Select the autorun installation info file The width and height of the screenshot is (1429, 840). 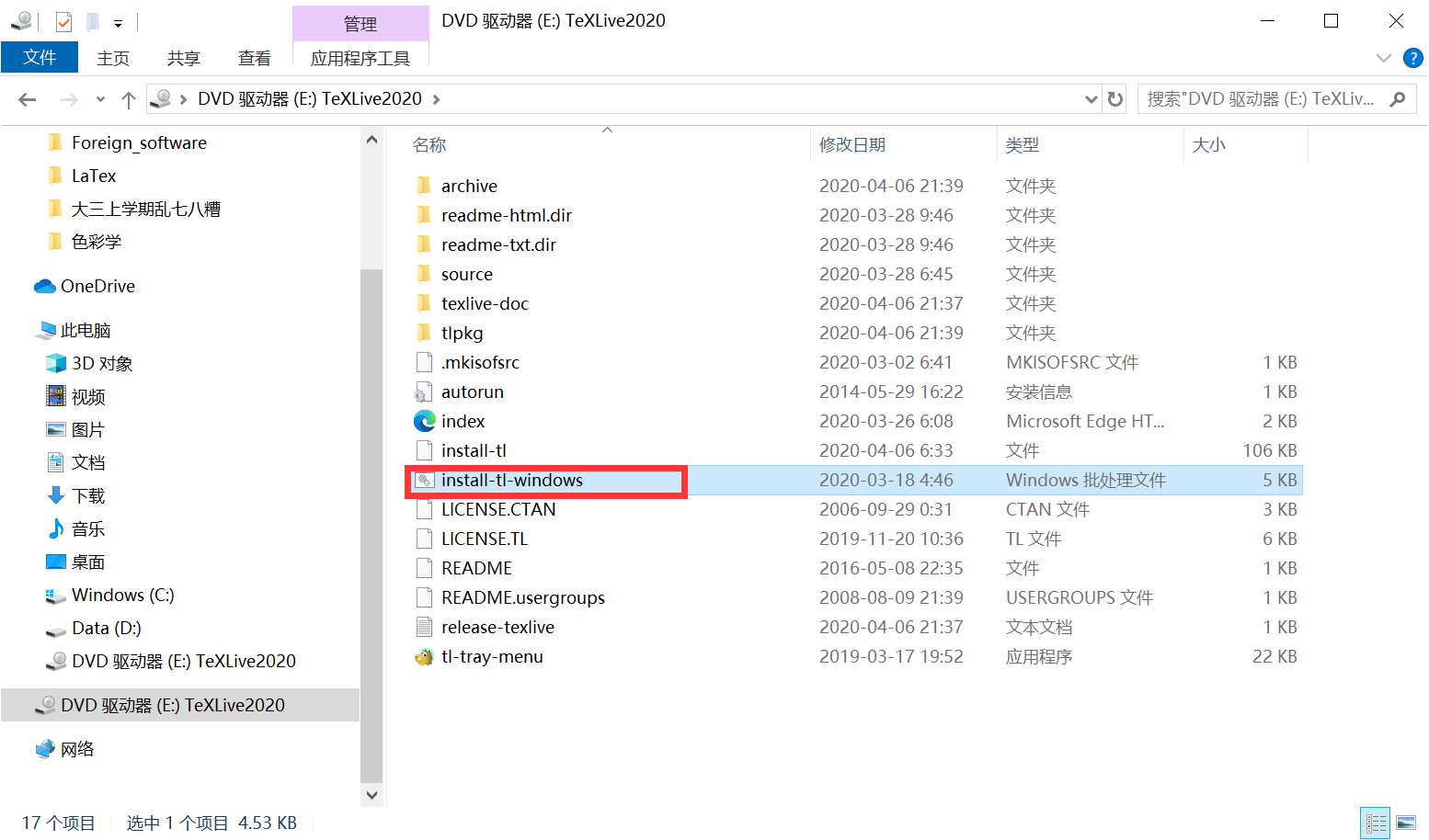pyautogui.click(x=472, y=391)
